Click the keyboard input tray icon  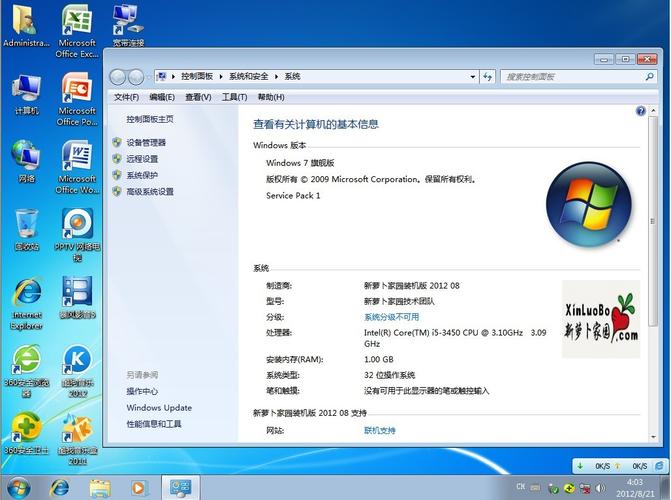535,487
